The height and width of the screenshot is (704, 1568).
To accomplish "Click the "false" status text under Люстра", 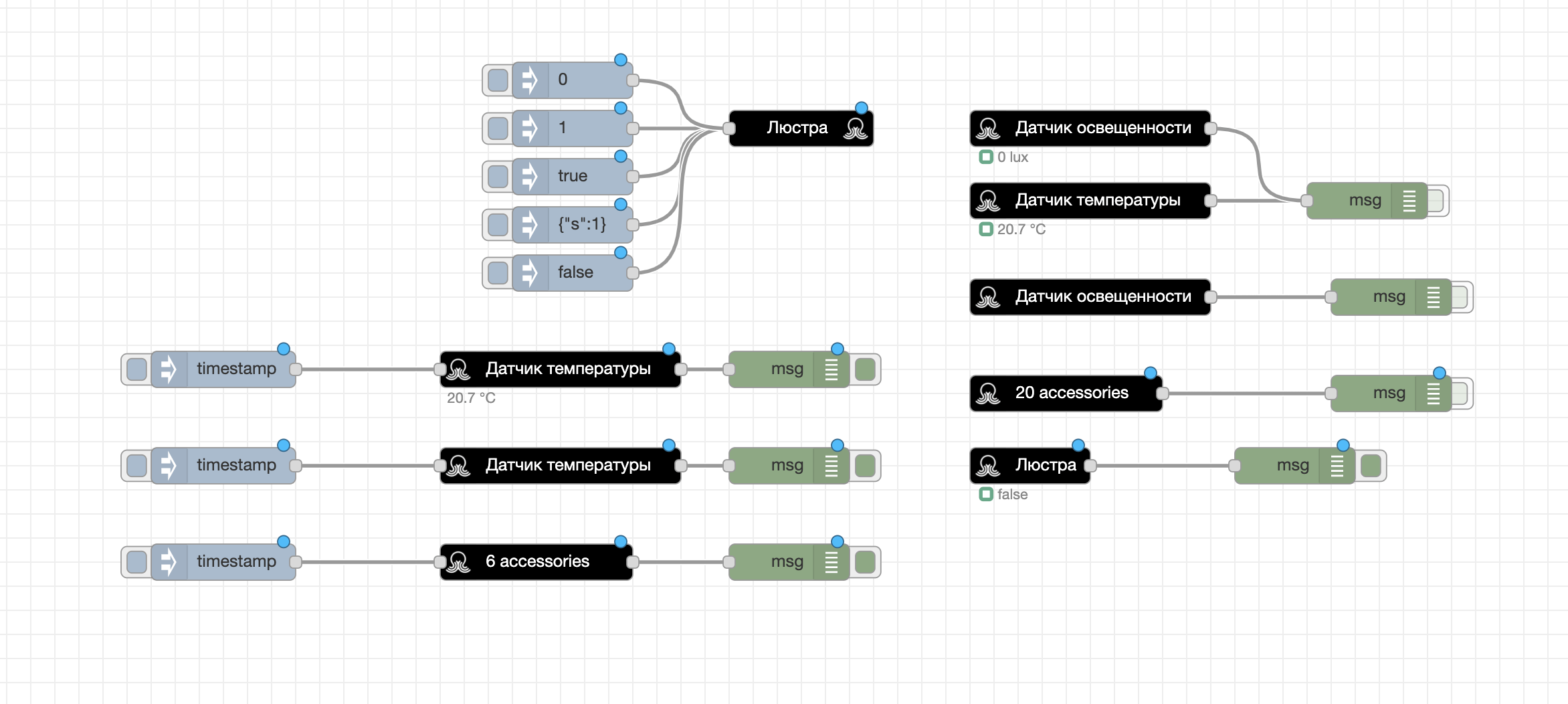I will (1012, 495).
